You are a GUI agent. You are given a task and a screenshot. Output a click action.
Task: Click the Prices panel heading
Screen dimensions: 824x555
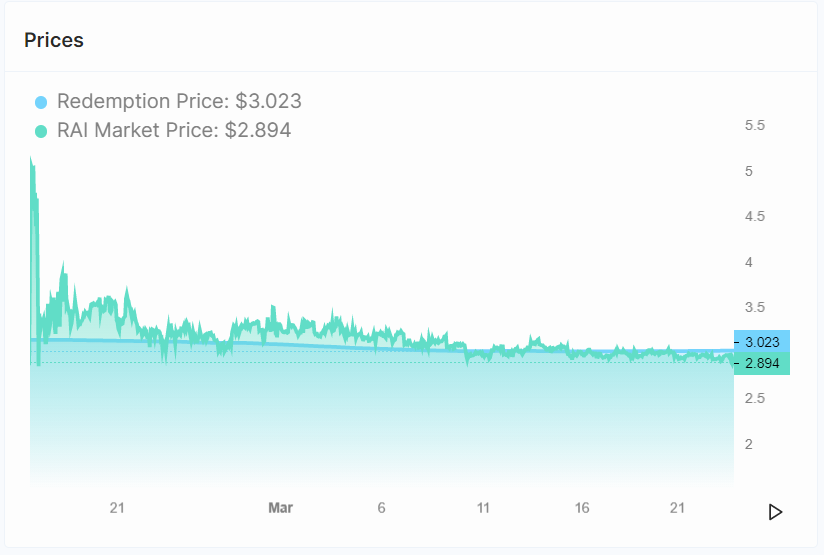pos(54,40)
